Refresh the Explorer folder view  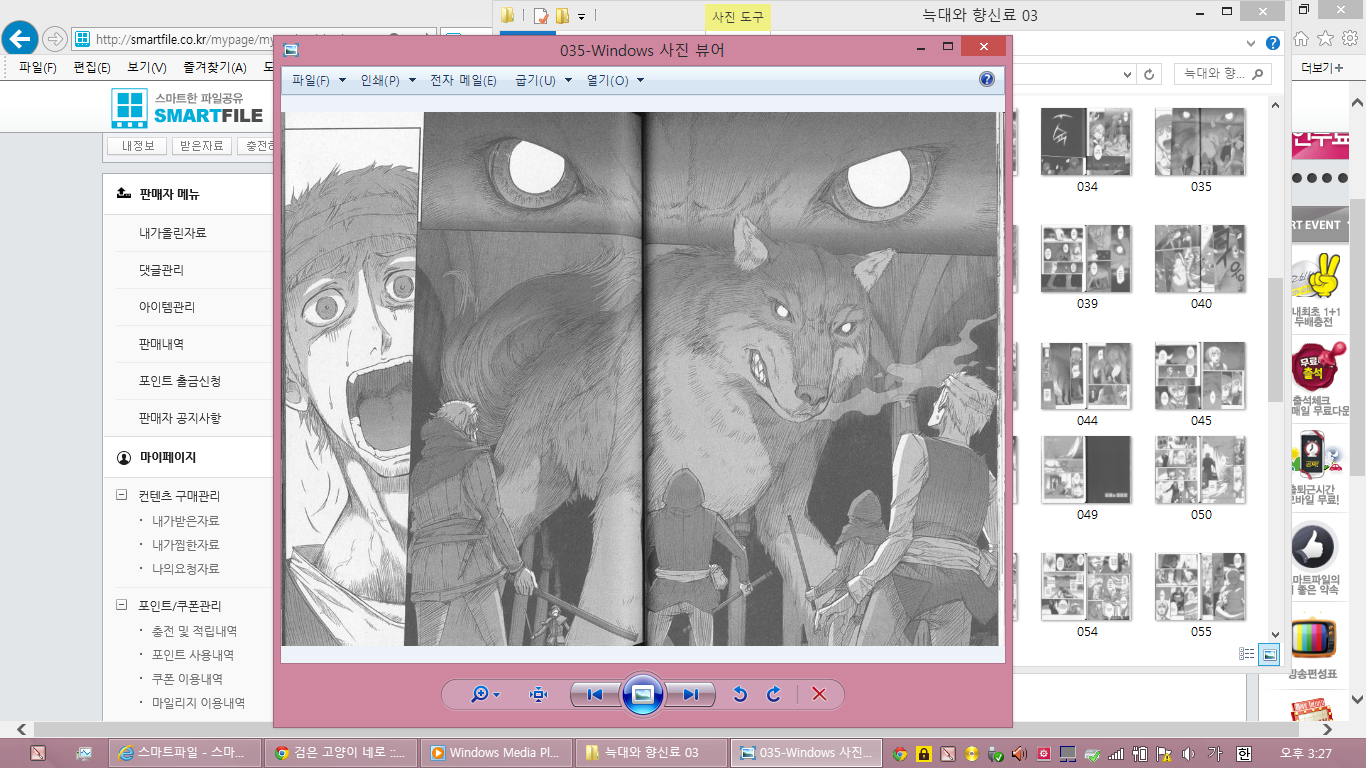[1150, 74]
